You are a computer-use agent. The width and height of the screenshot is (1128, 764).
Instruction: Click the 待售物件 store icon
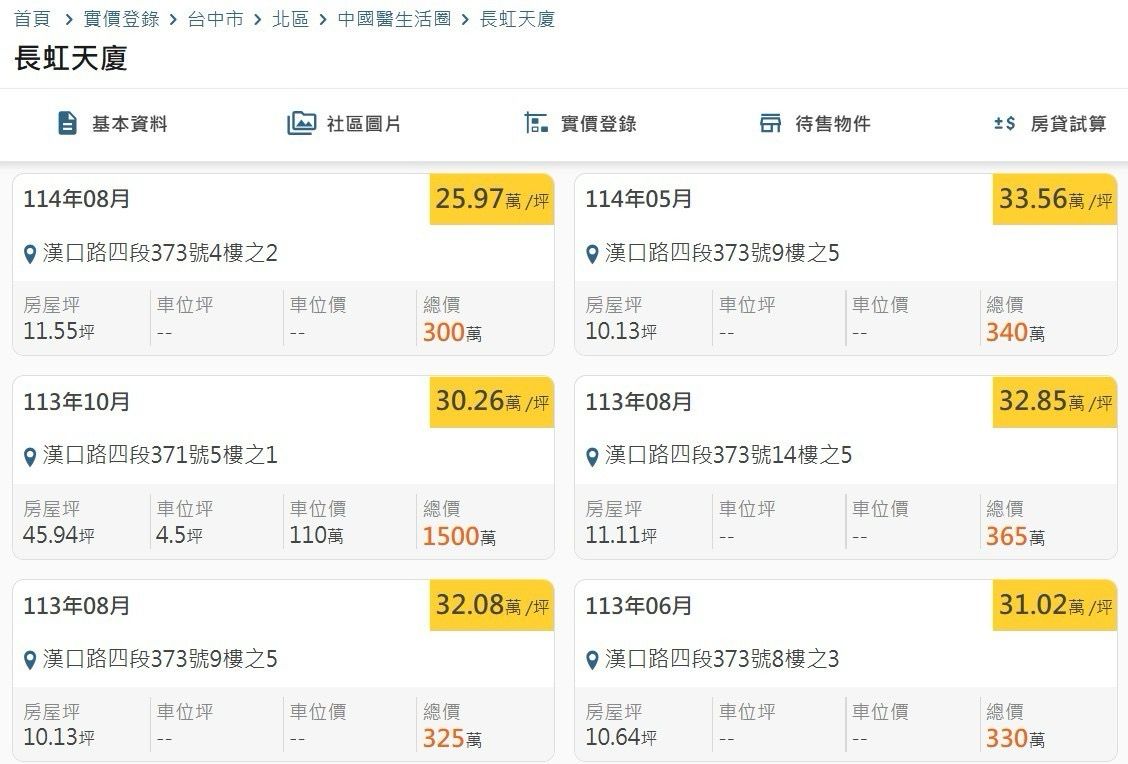click(x=770, y=123)
